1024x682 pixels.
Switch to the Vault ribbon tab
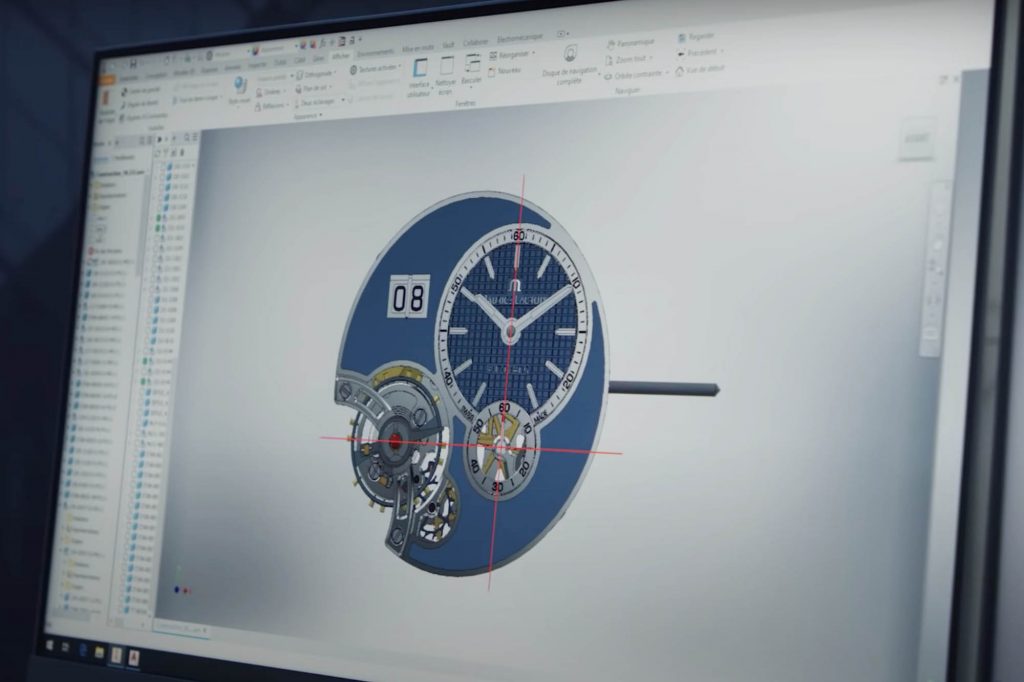(448, 45)
